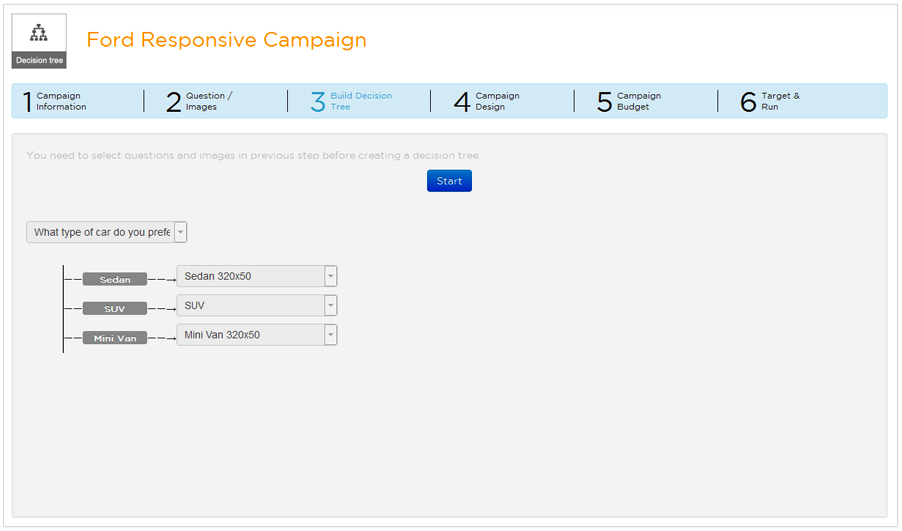Click the Sedan 320x50 selection field
Viewport: 902px width, 531px height.
click(x=250, y=276)
